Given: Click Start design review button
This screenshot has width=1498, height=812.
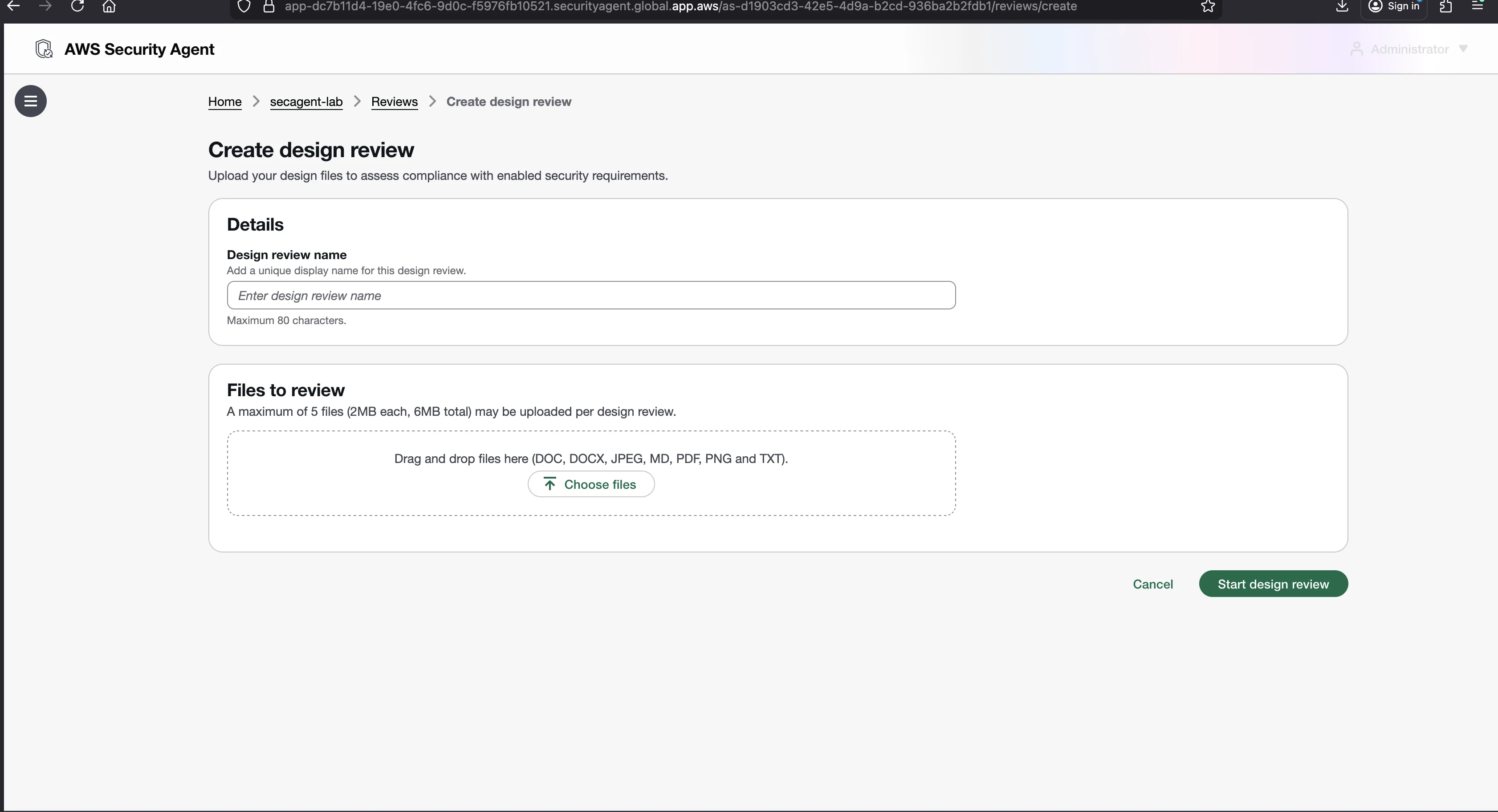Looking at the screenshot, I should (x=1273, y=584).
